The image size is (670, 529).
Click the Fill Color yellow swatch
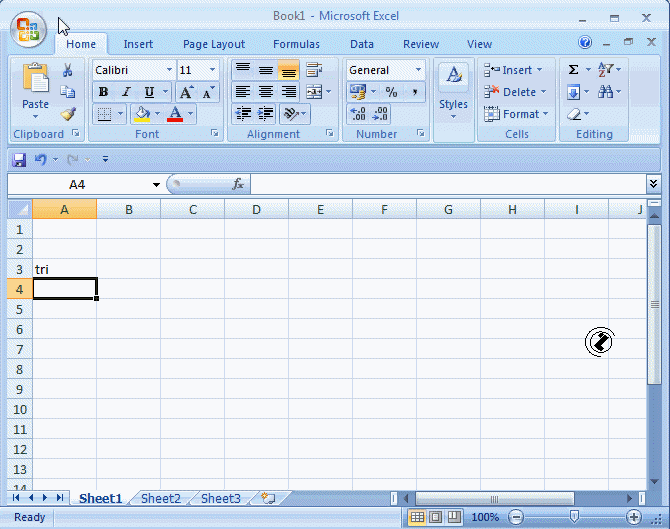pos(142,114)
